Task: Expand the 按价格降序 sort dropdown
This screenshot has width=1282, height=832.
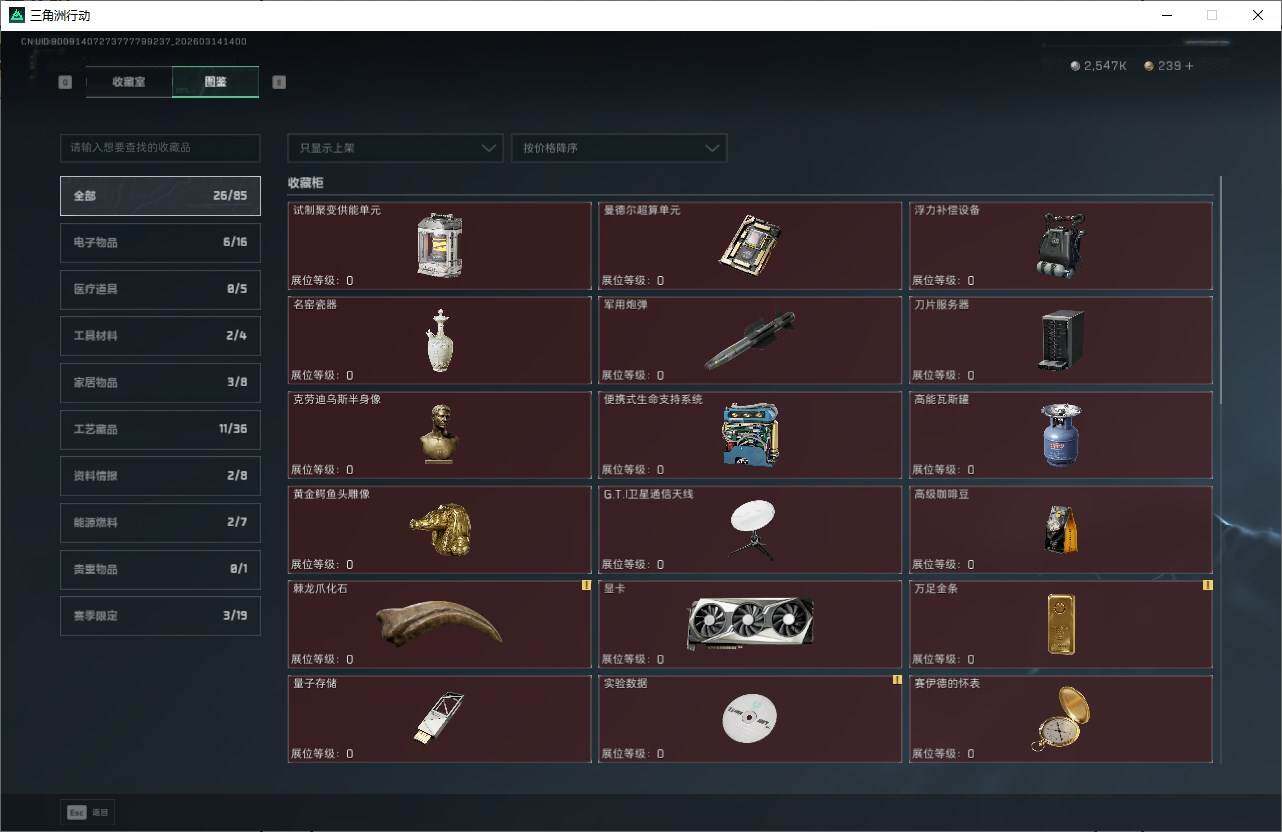Action: click(619, 148)
